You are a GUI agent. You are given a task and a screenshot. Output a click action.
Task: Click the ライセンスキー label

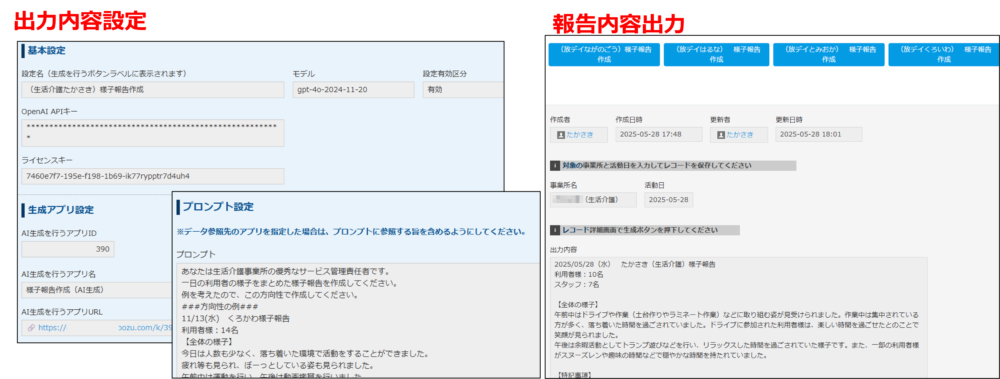(x=47, y=160)
